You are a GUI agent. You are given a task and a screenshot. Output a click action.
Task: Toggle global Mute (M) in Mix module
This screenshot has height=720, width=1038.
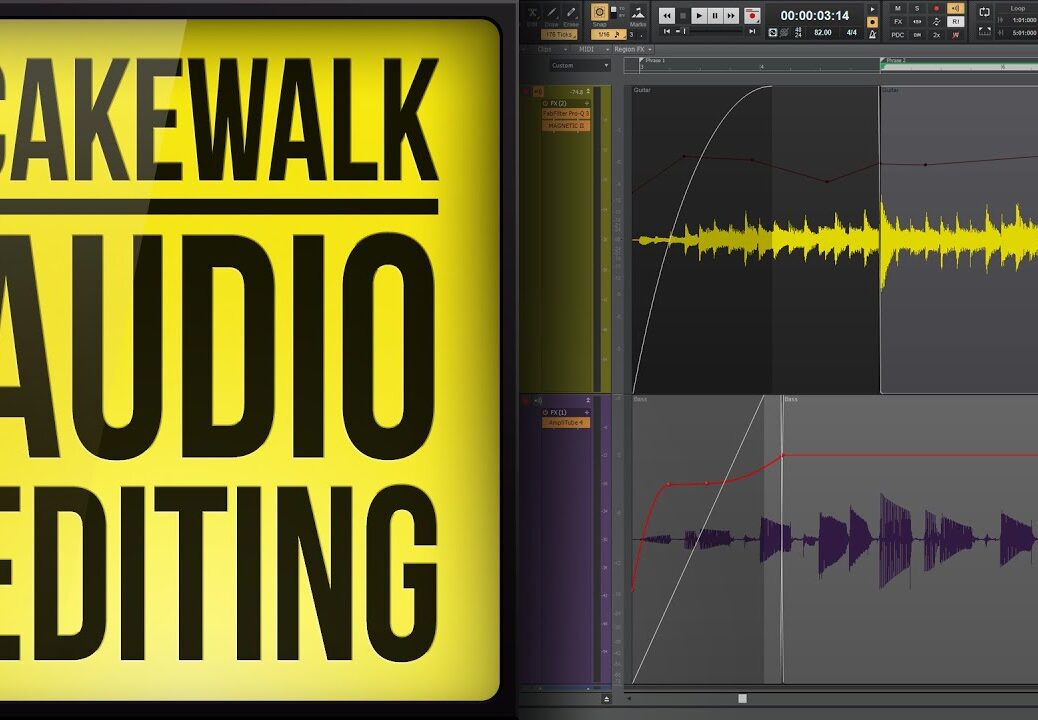[898, 9]
